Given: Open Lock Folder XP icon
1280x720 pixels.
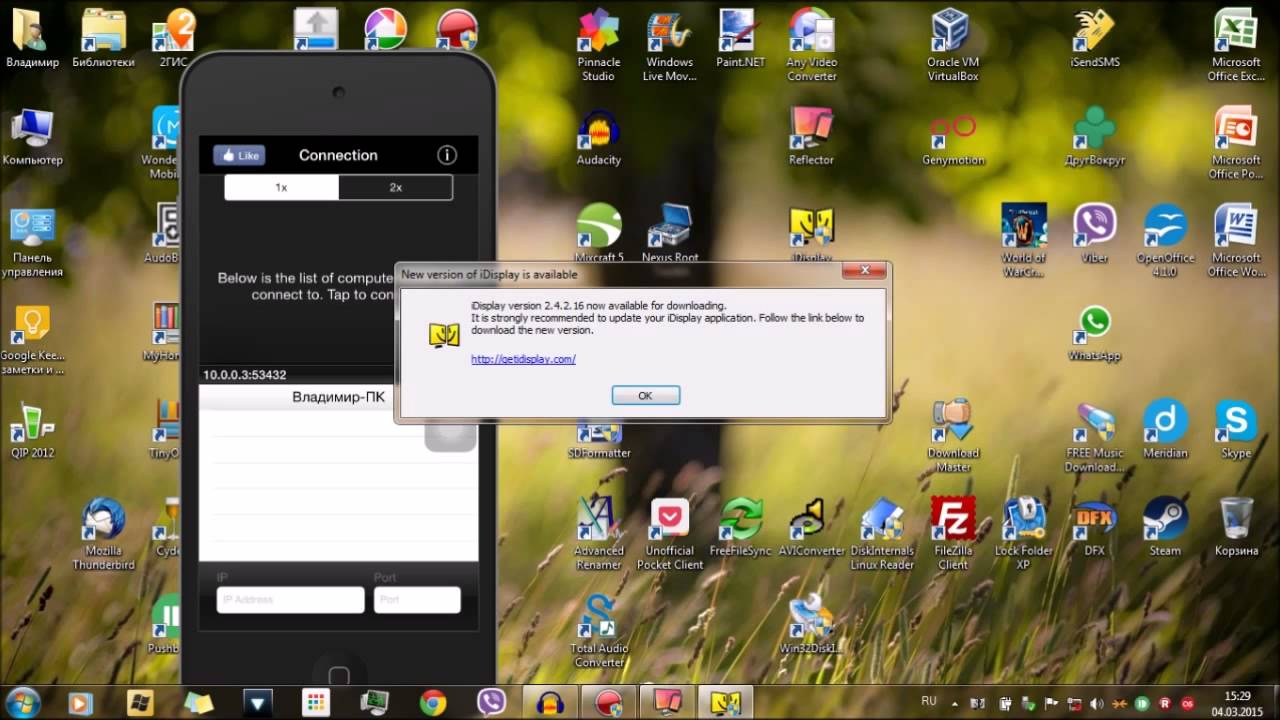Looking at the screenshot, I should pos(1024,534).
